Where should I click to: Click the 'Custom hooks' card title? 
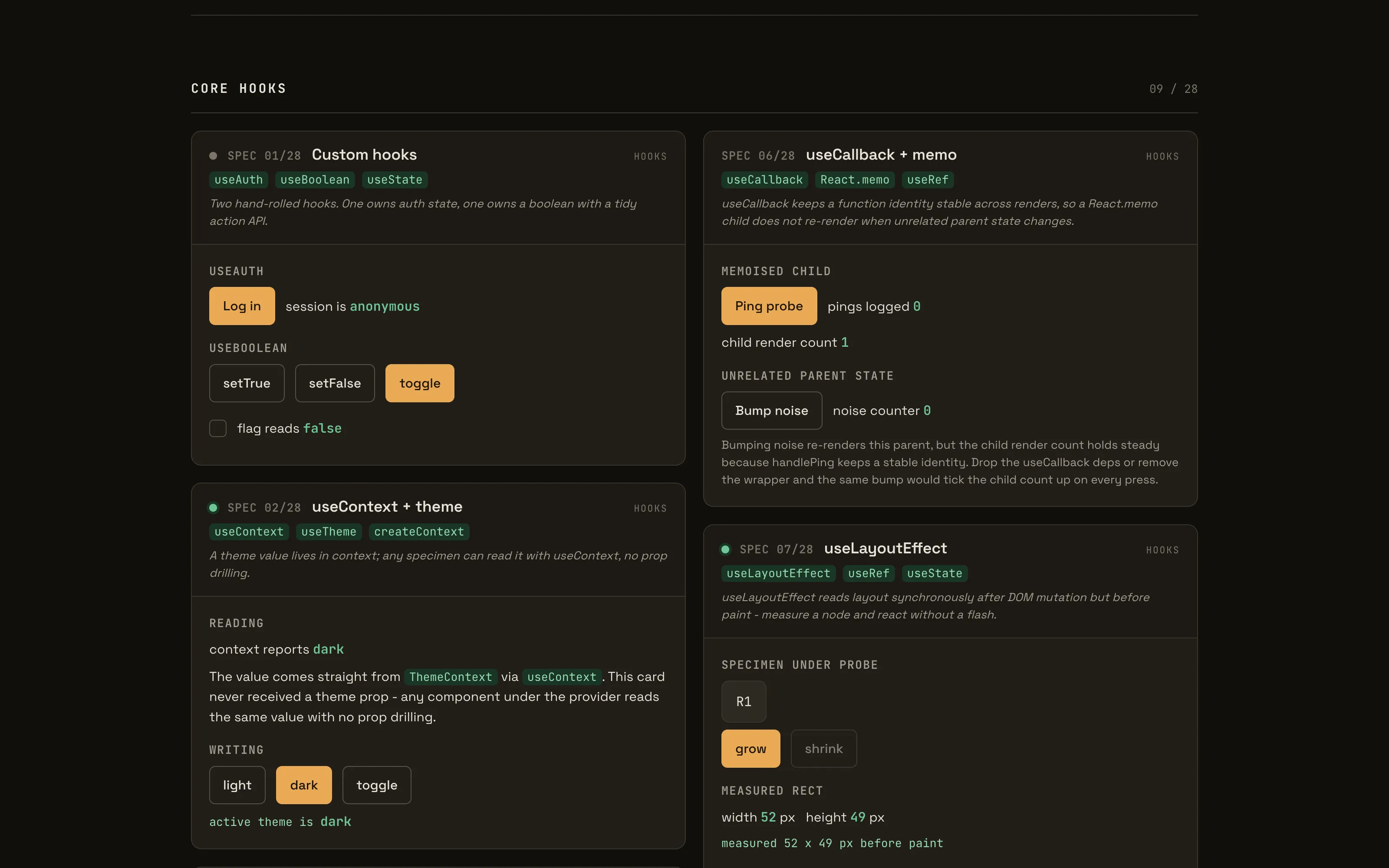[364, 155]
